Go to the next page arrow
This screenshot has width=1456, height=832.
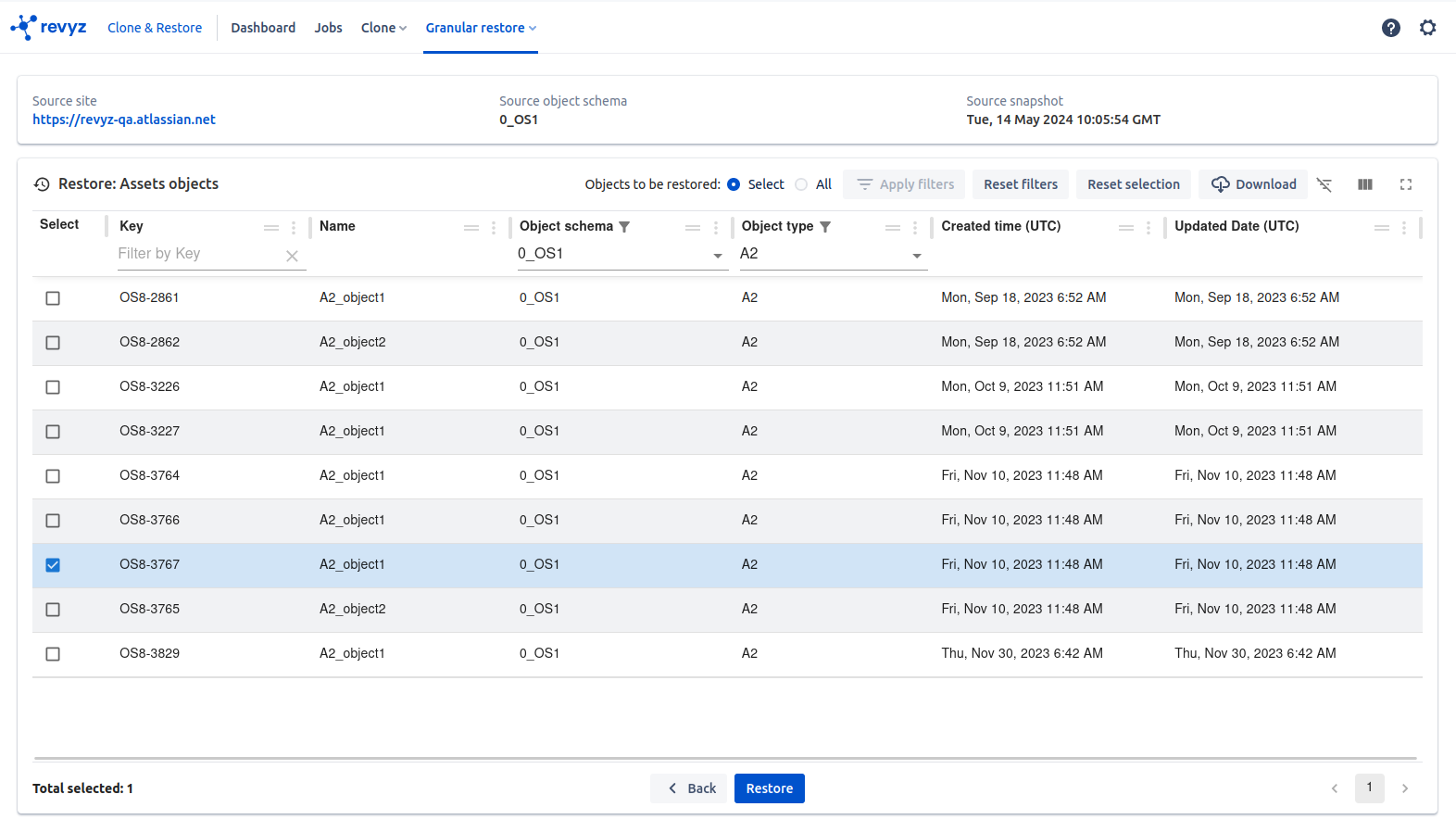pyautogui.click(x=1405, y=788)
